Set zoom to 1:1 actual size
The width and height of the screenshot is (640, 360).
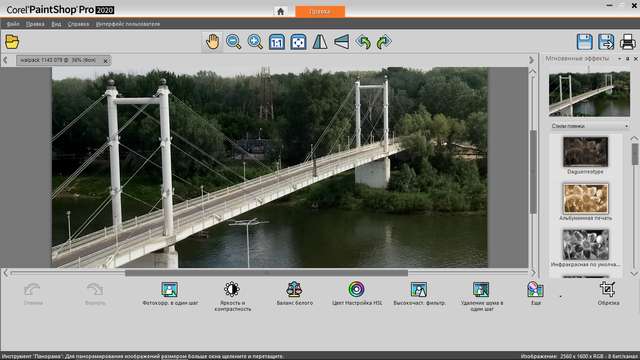[277, 42]
